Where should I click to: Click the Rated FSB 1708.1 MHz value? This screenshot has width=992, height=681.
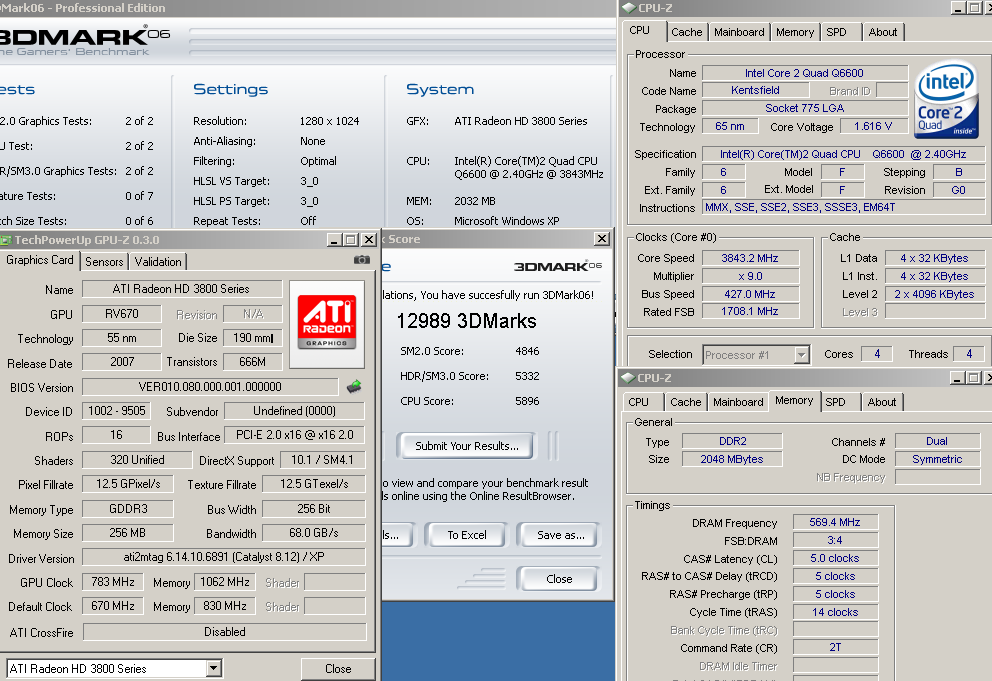point(750,311)
